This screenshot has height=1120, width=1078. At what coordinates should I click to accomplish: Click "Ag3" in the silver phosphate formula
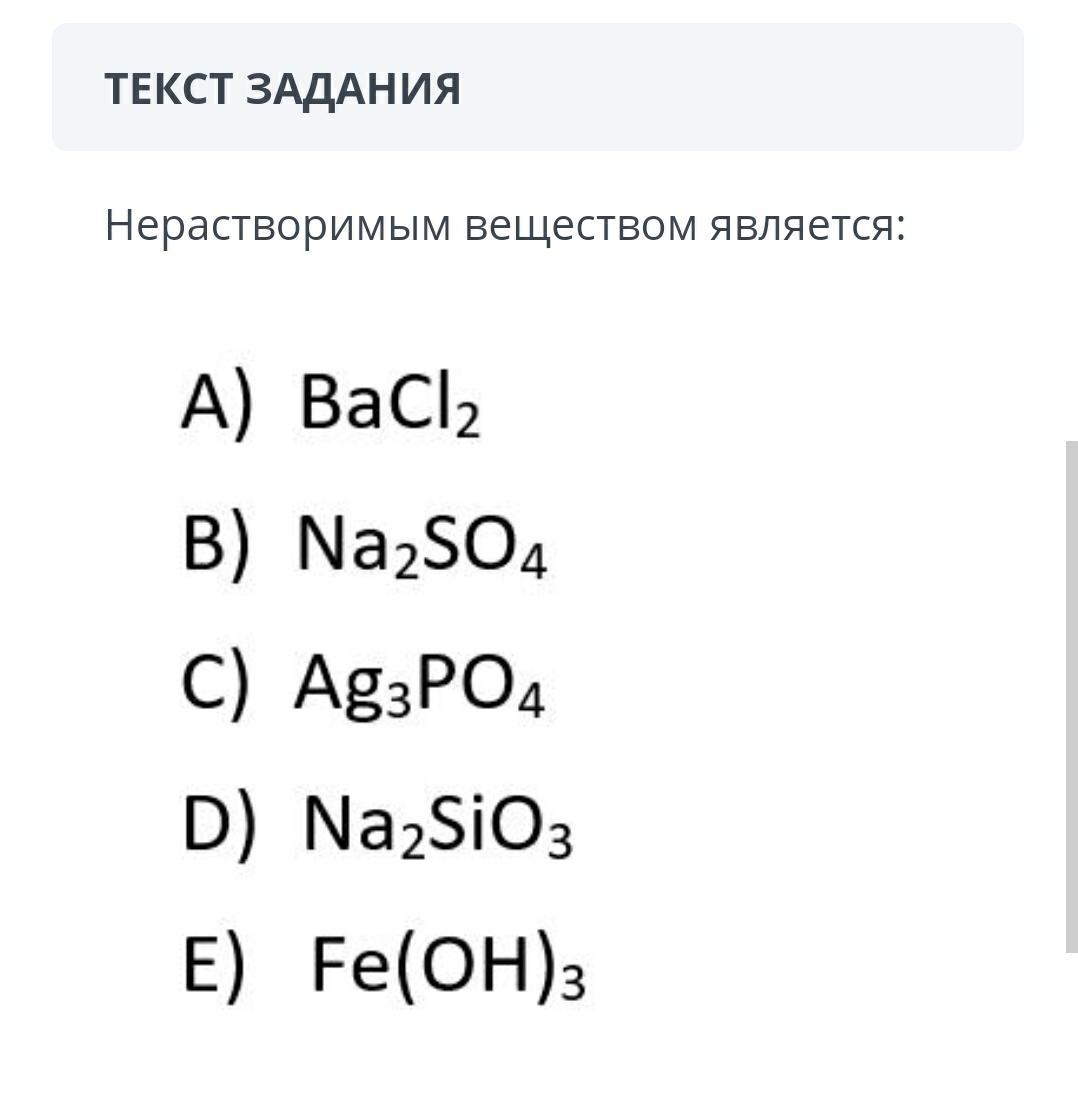point(351,690)
